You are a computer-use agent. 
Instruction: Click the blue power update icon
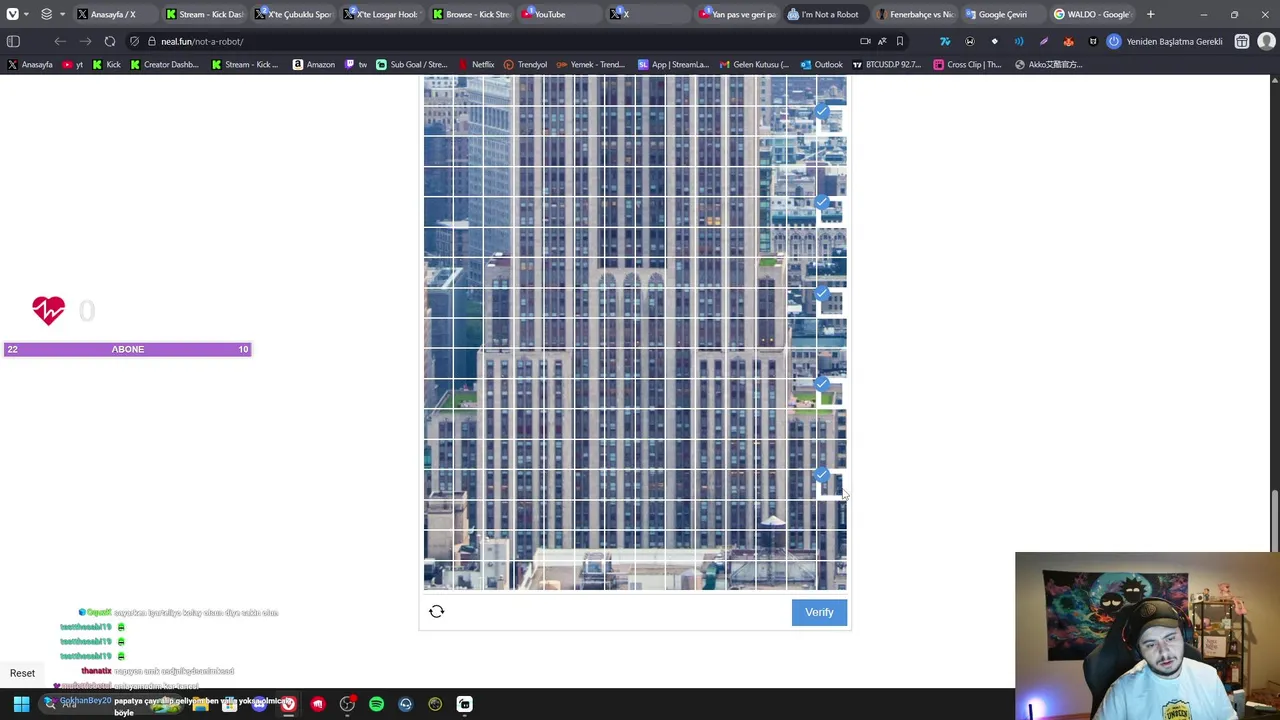point(1113,41)
